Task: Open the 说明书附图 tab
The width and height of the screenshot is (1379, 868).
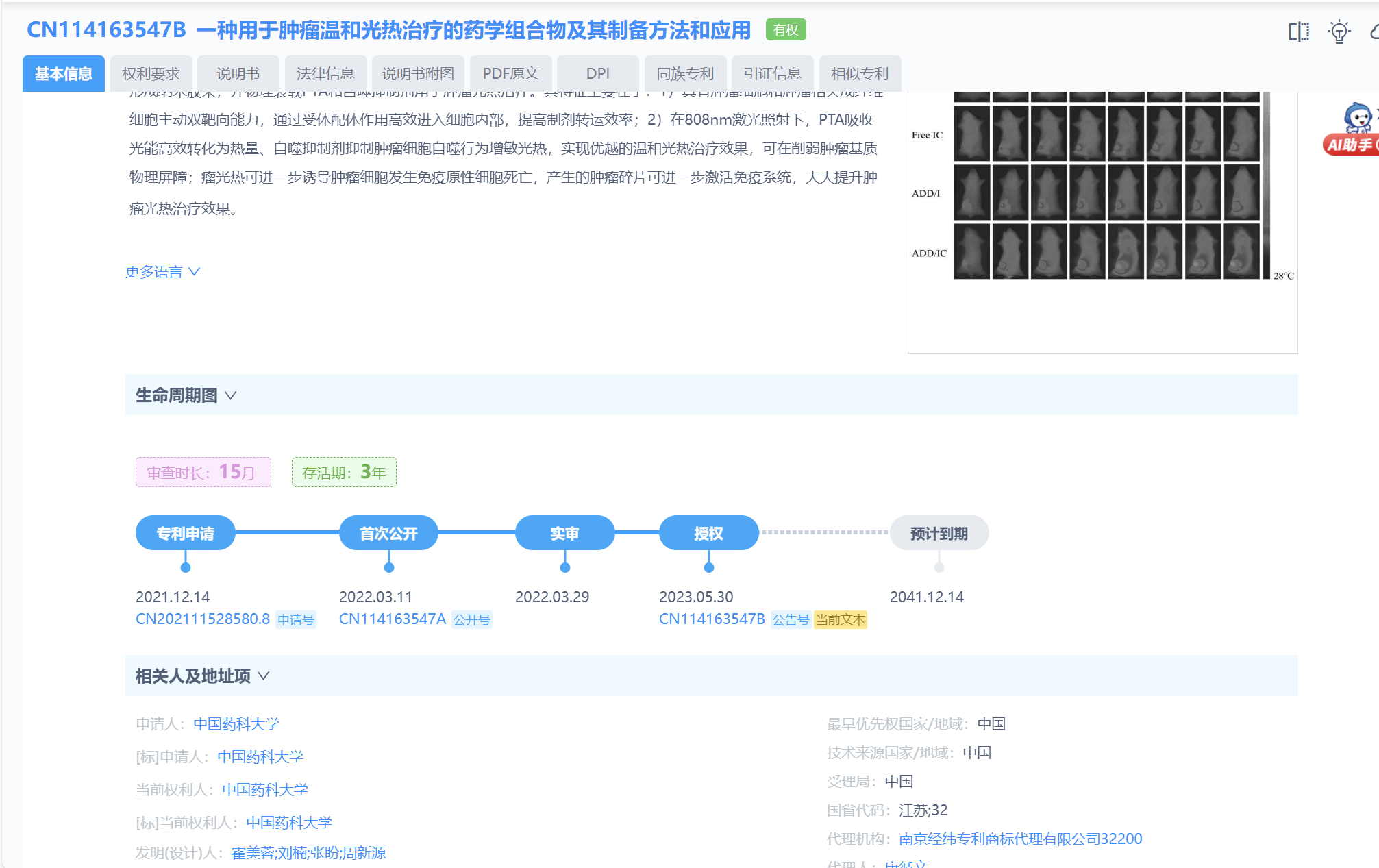Action: coord(418,73)
